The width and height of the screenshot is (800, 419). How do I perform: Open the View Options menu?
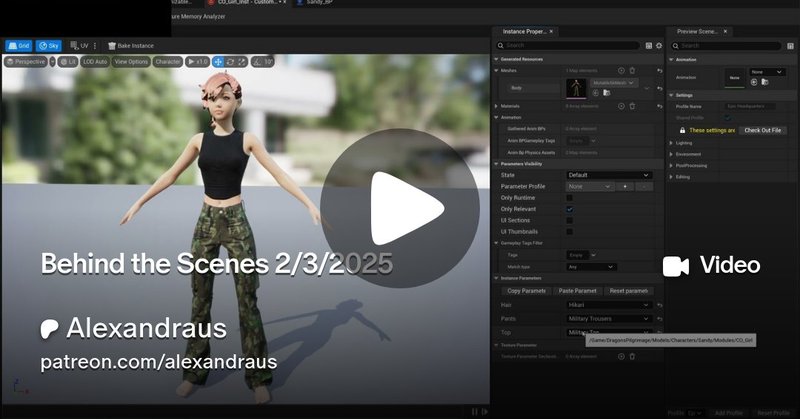click(x=131, y=62)
